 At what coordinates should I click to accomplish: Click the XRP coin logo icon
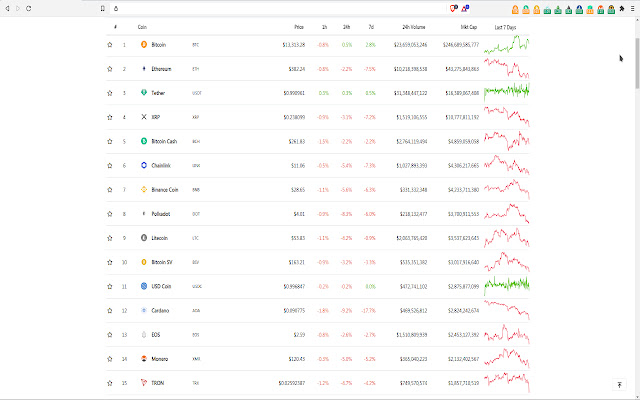click(144, 117)
